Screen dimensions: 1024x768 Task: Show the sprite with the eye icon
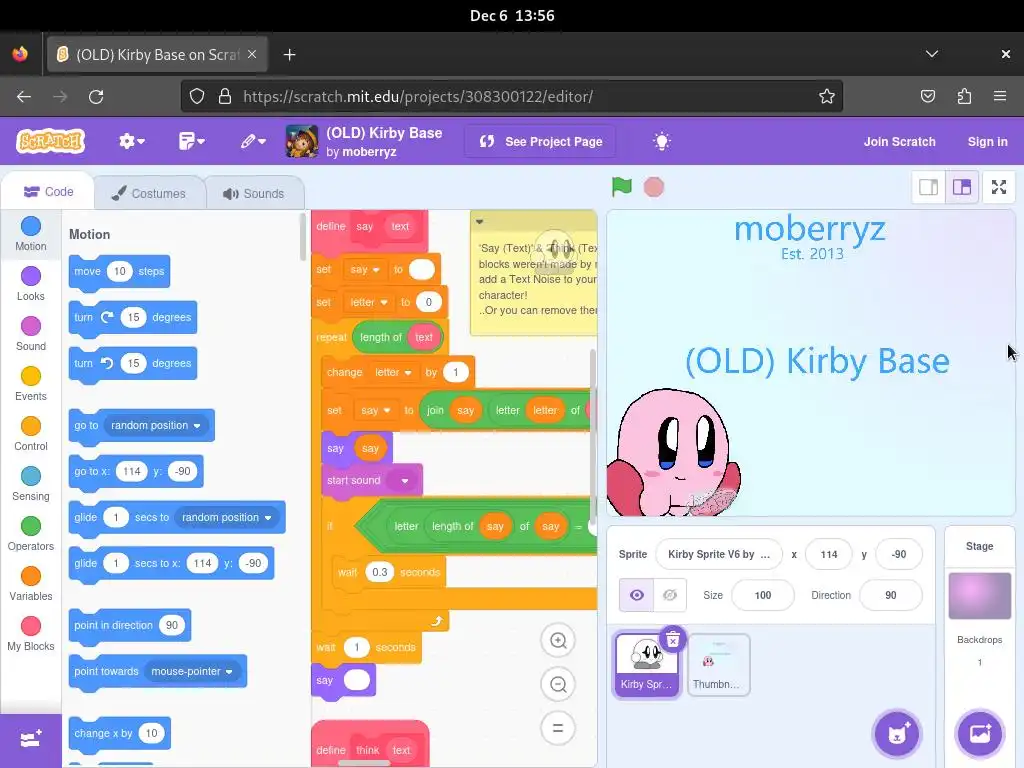(636, 595)
